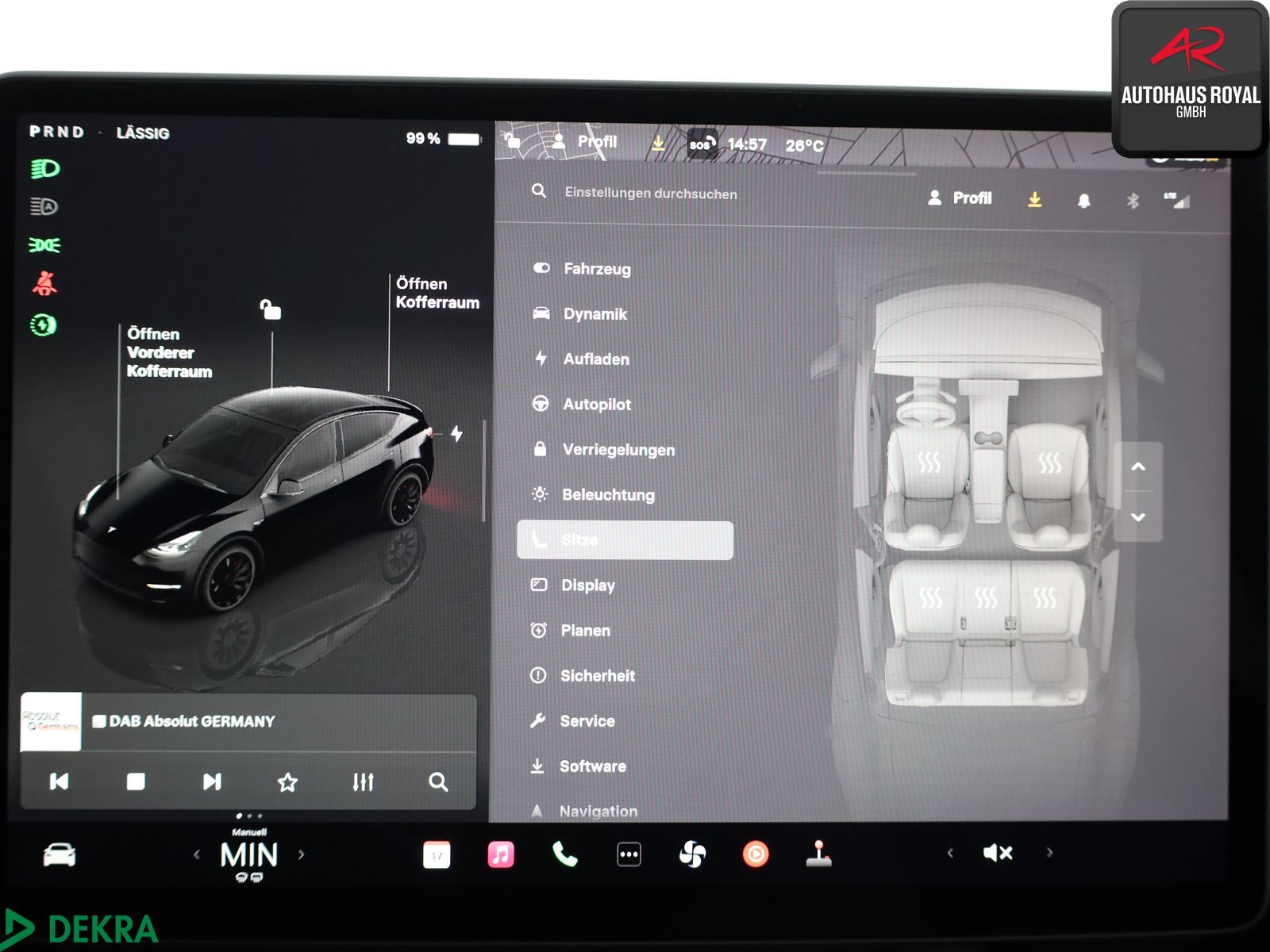Select the highlighted Sitze menu entry
1270x952 pixels.
[625, 540]
